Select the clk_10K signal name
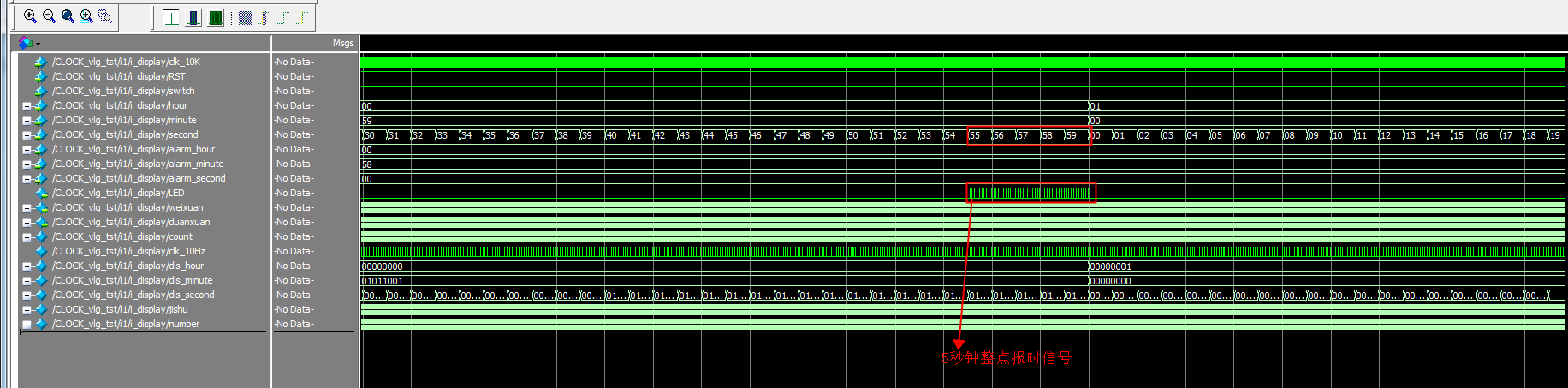This screenshot has width=1568, height=388. pyautogui.click(x=126, y=62)
